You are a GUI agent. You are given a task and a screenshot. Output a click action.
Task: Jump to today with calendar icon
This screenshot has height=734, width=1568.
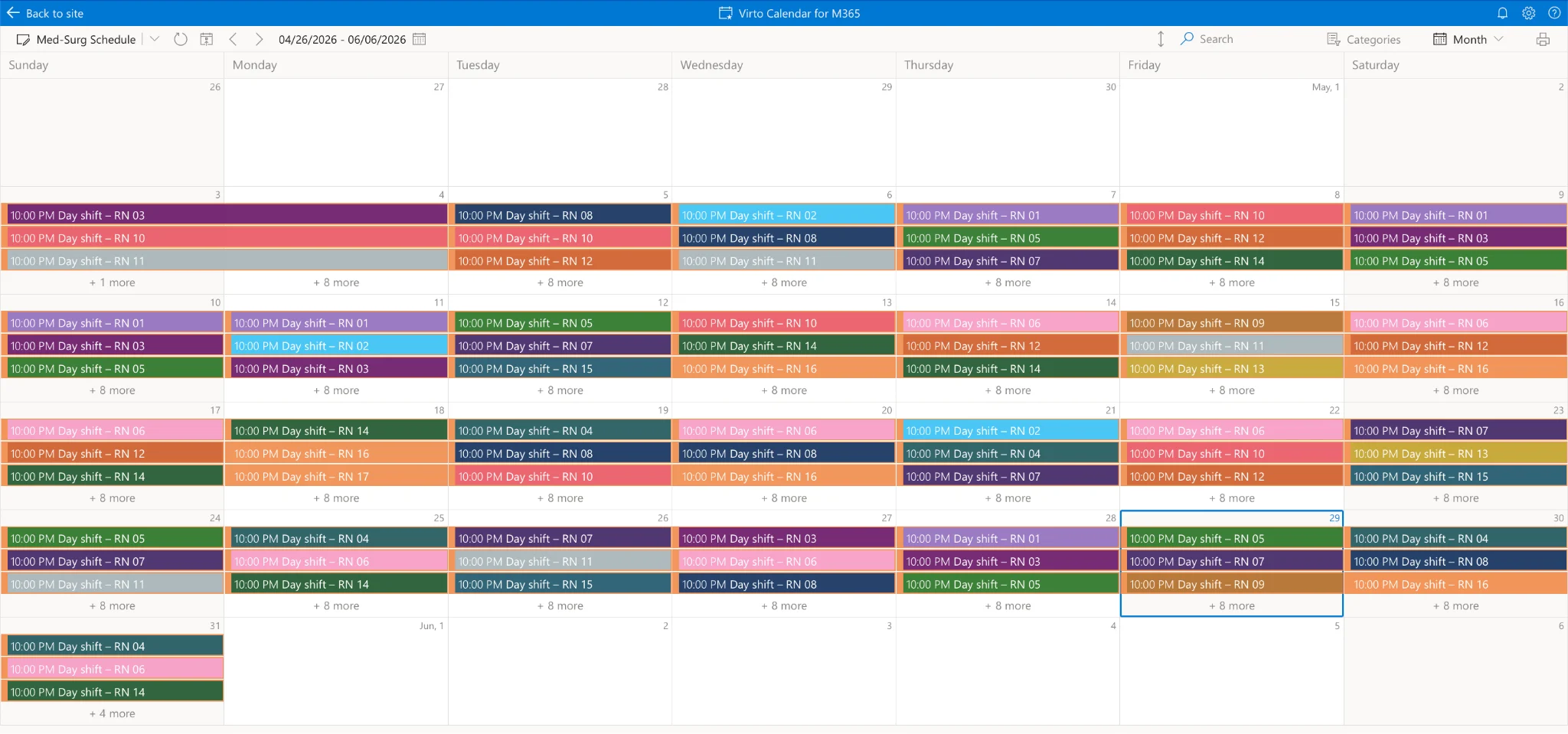[x=206, y=39]
